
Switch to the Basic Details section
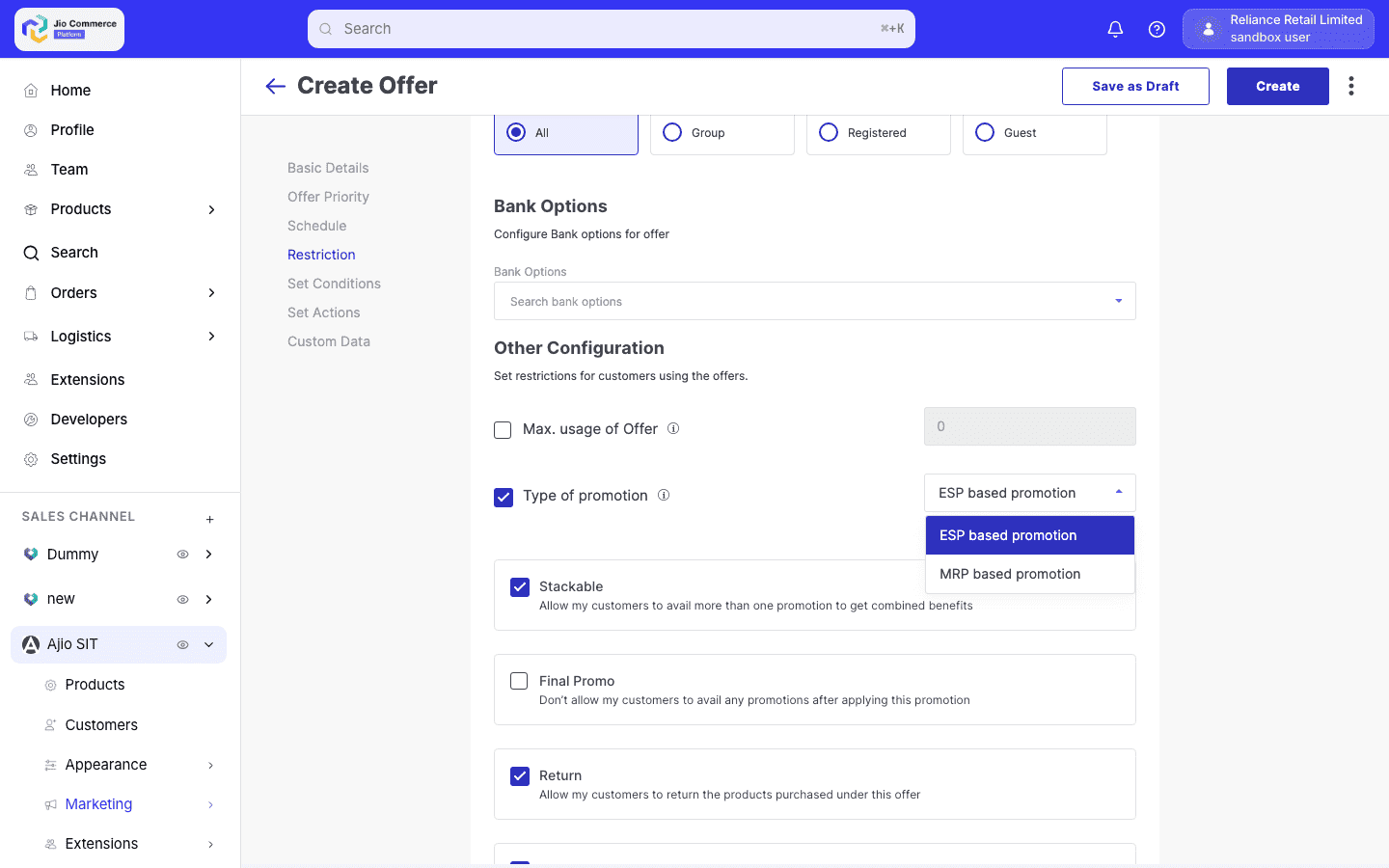327,167
